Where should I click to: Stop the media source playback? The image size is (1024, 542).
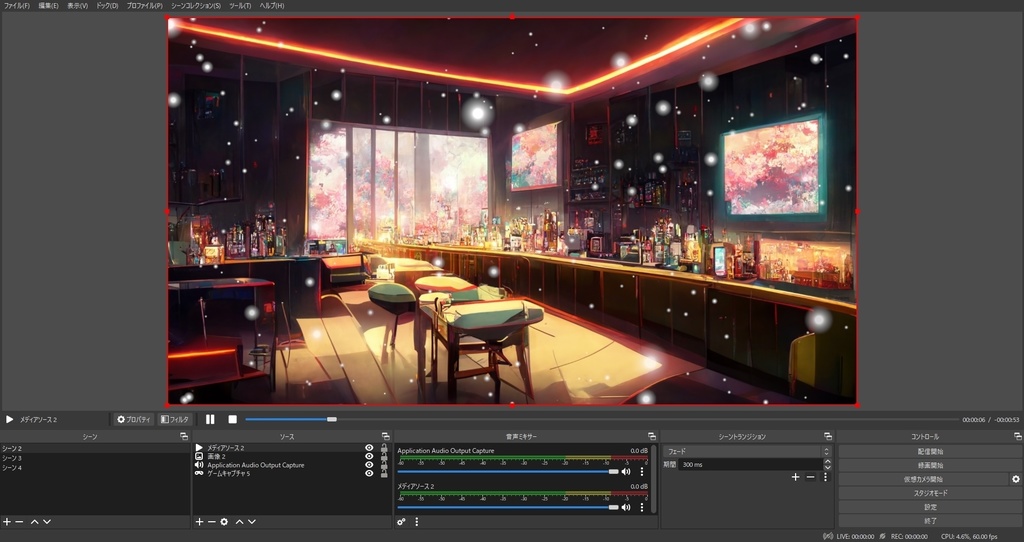[x=232, y=419]
